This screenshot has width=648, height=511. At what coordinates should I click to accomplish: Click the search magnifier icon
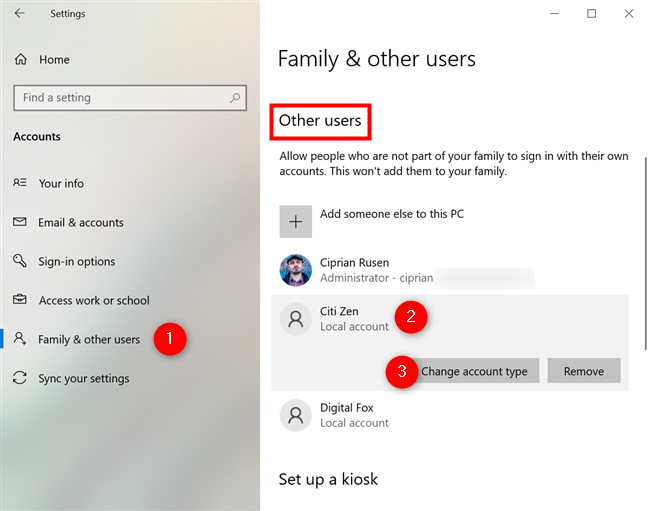[235, 98]
